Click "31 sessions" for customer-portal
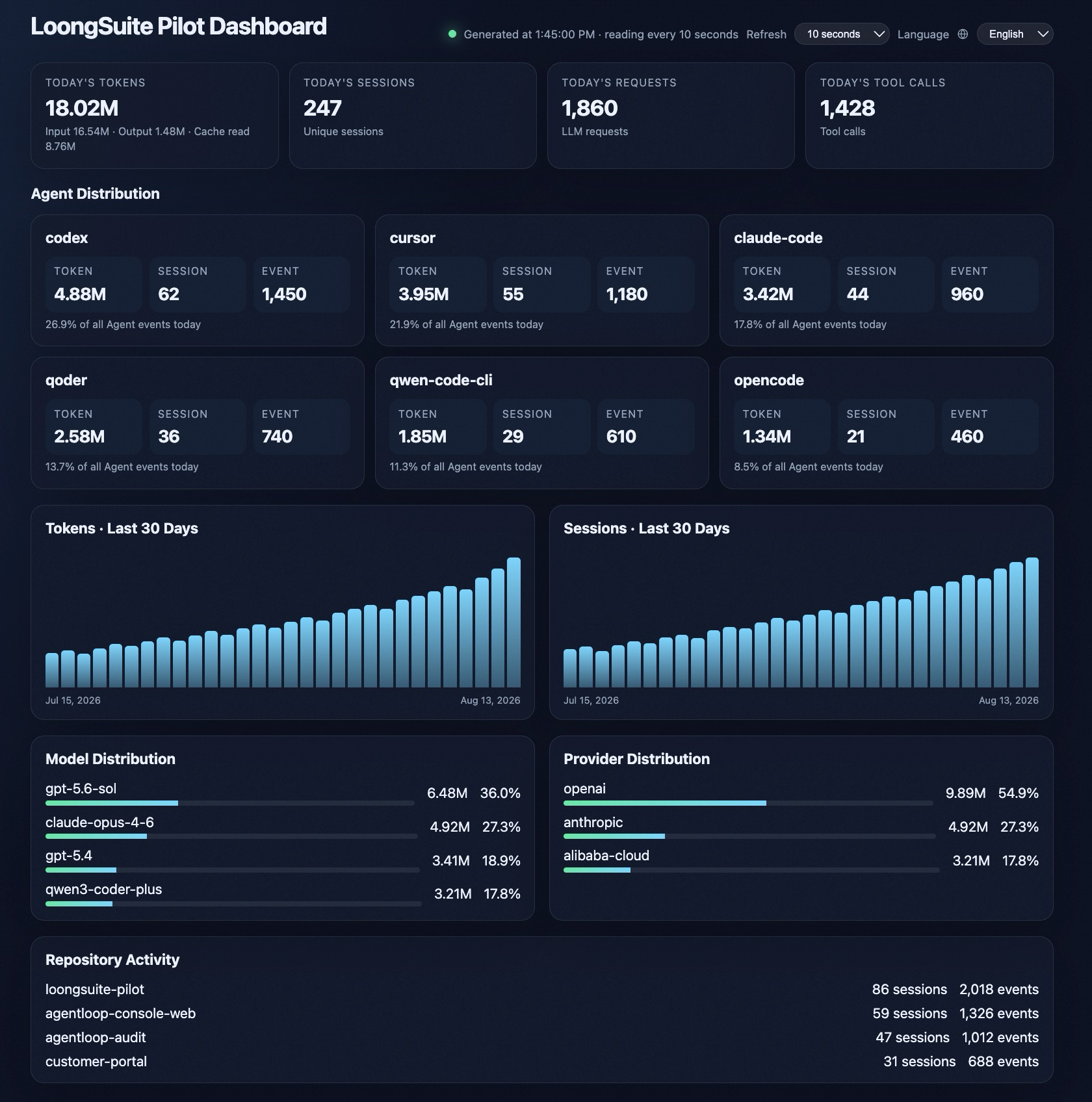The image size is (1092, 1102). tap(919, 1061)
